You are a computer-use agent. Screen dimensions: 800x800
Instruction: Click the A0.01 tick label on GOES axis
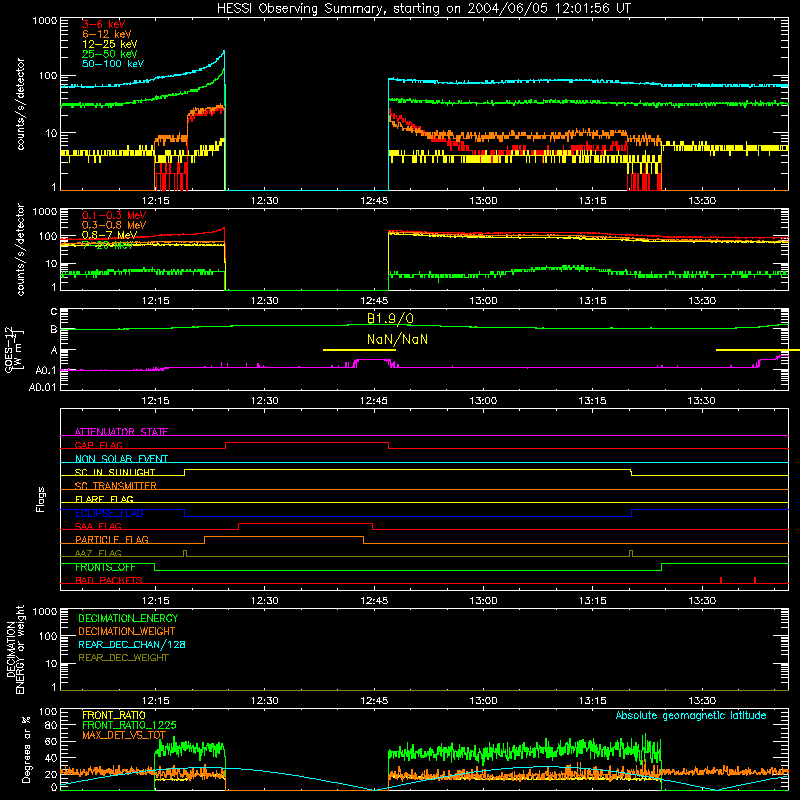click(x=42, y=387)
